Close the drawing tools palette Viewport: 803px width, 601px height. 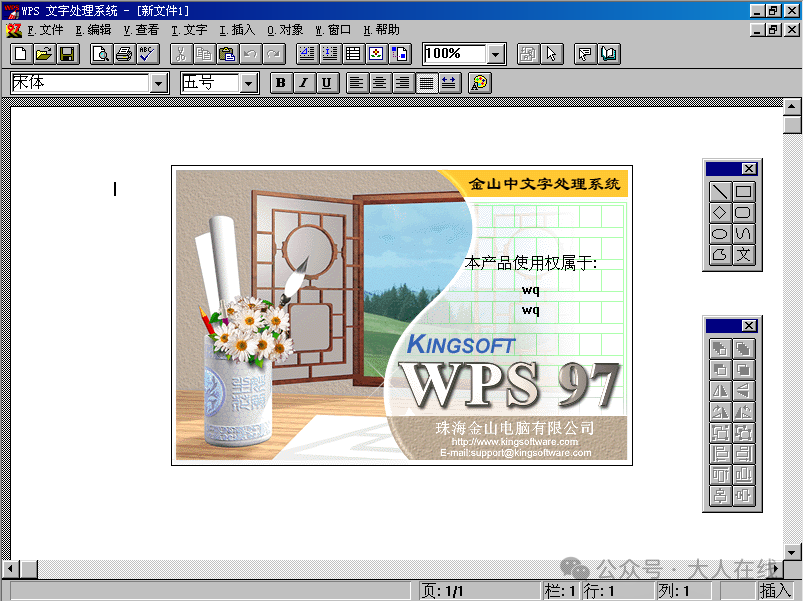pyautogui.click(x=749, y=169)
